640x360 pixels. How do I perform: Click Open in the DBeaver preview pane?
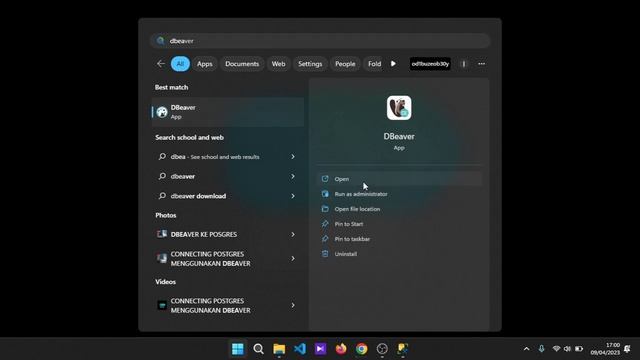[x=399, y=179]
